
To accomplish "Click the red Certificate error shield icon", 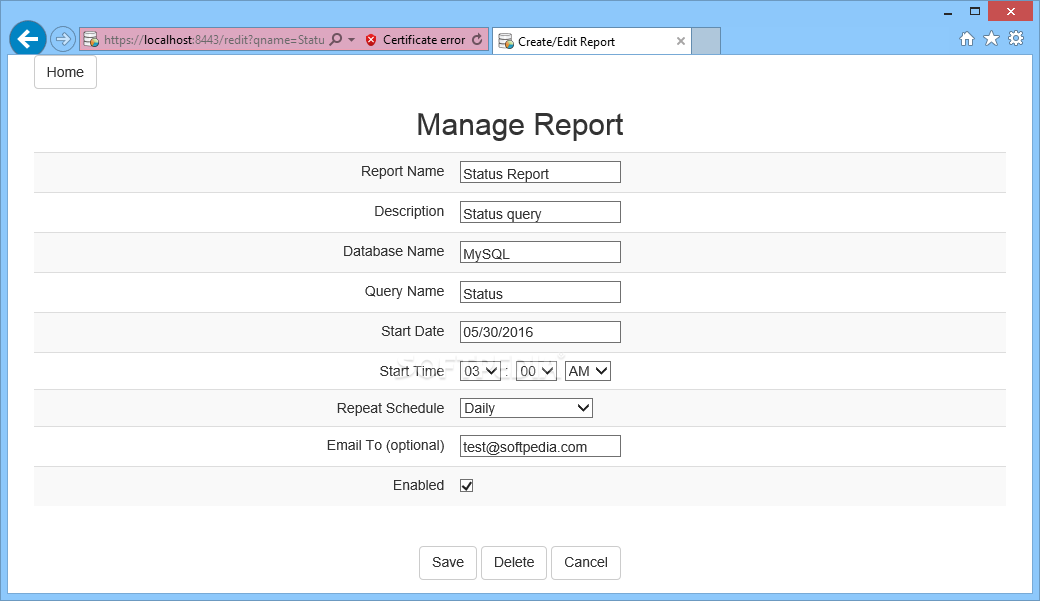I will click(371, 40).
